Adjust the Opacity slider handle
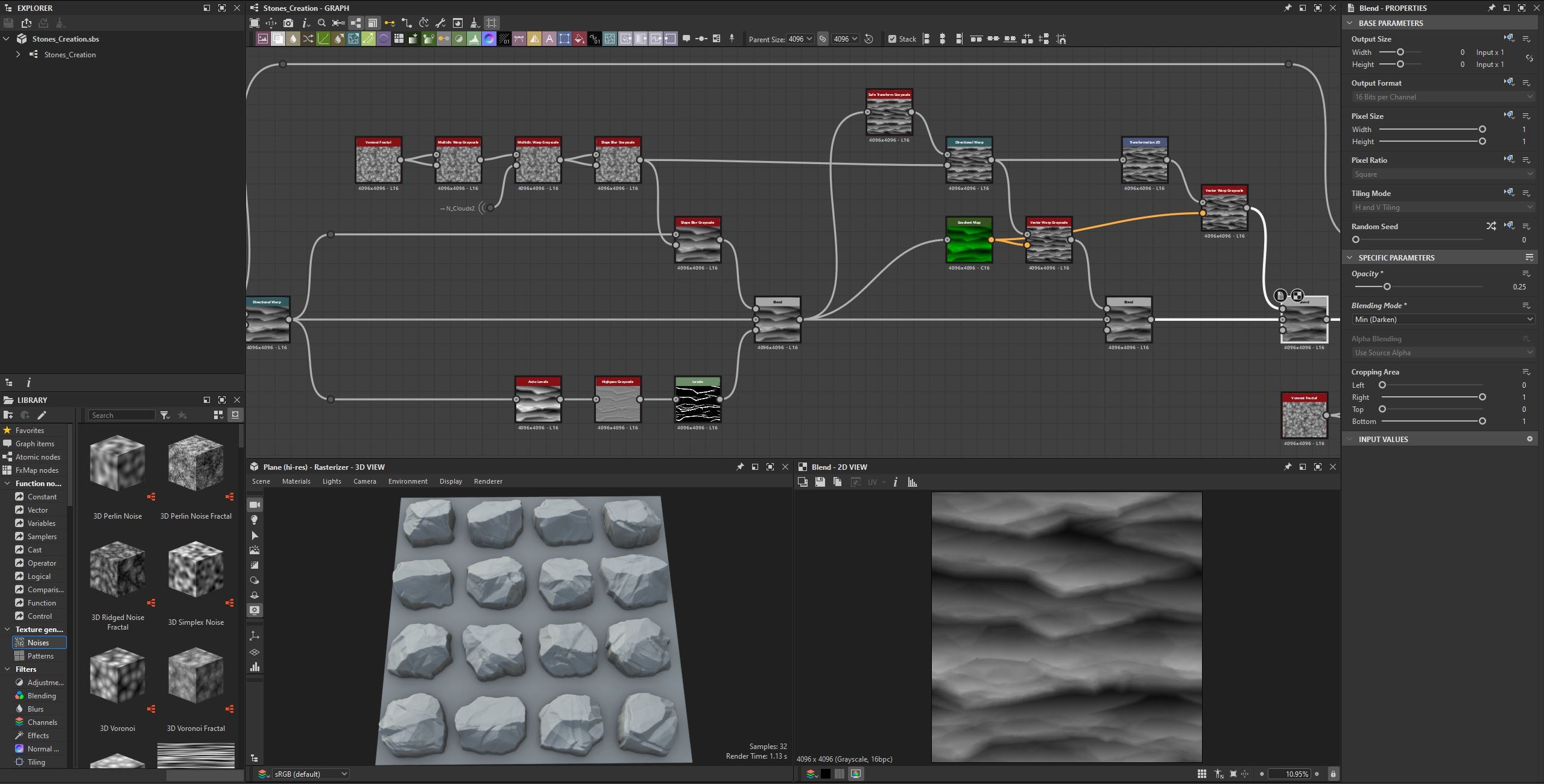This screenshot has width=1544, height=784. point(1387,287)
